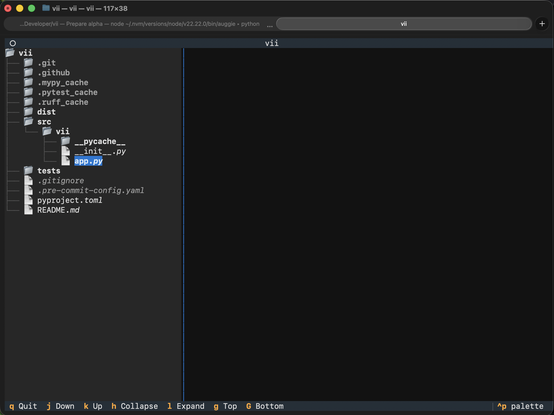This screenshot has height=415, width=554.
Task: Close the terminal window with red button
Action: (8, 8)
